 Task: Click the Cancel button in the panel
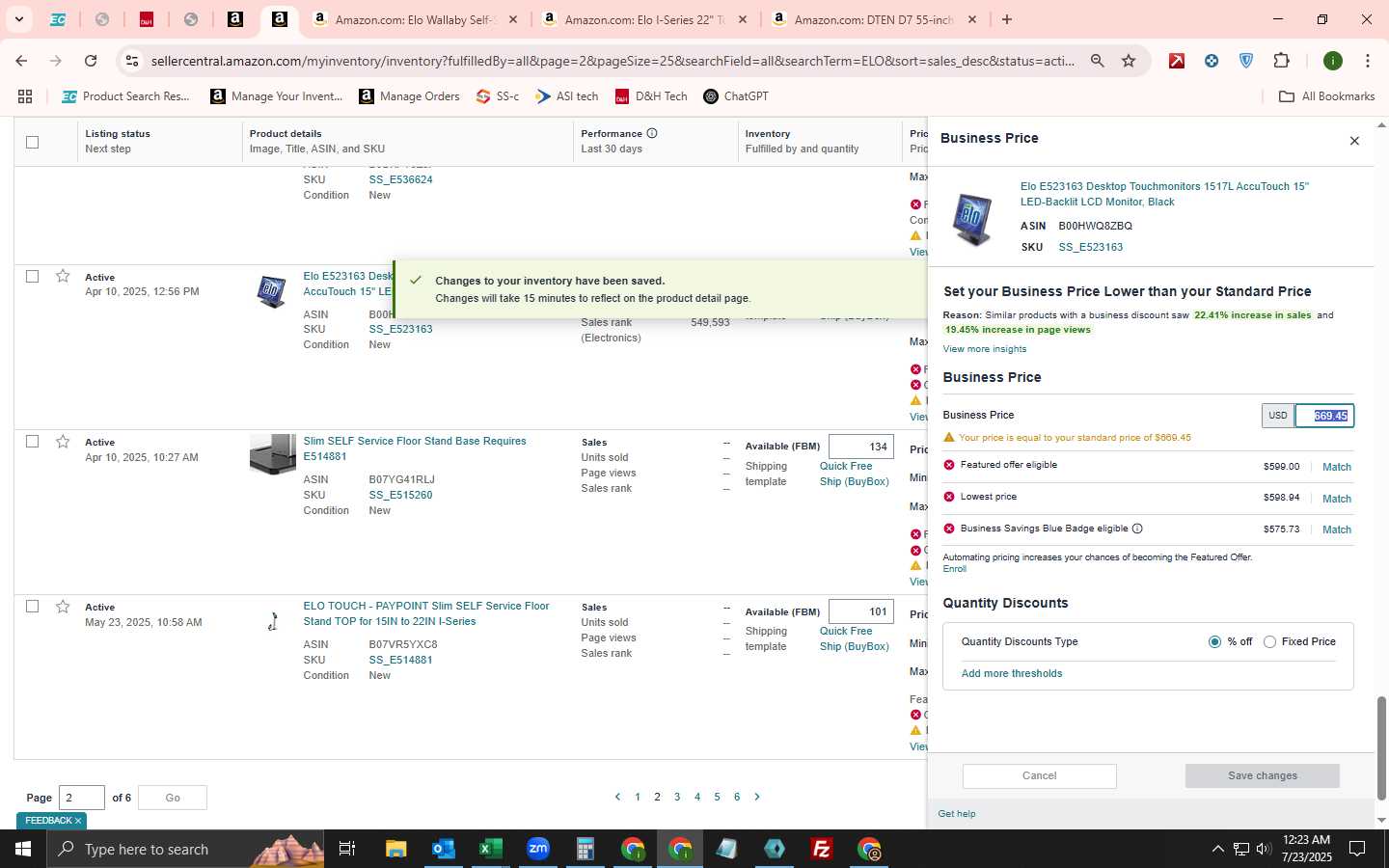click(x=1039, y=775)
